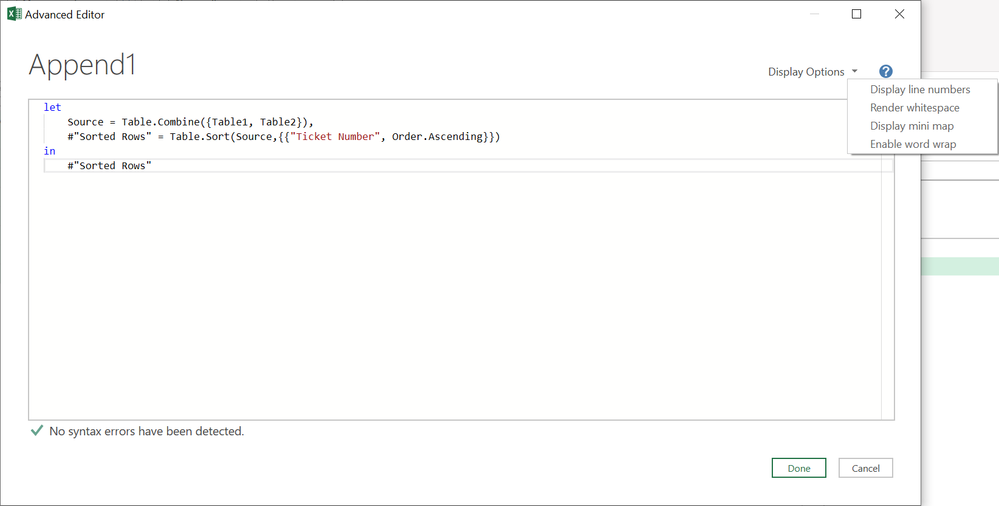This screenshot has height=506, width=999.
Task: Toggle Display mini map option
Action: click(x=912, y=126)
